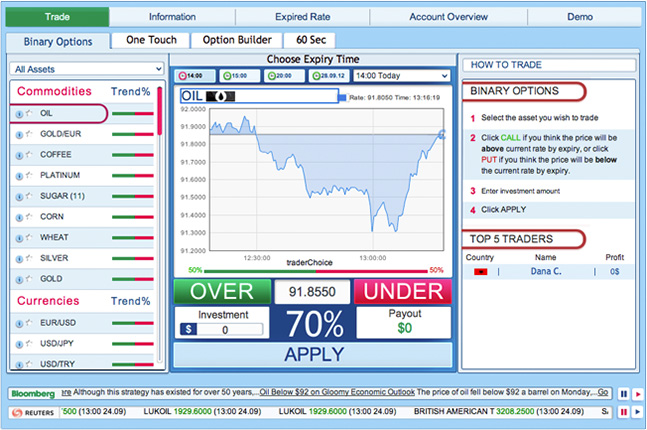647x430 pixels.
Task: Select GOLD/EUR in the commodities list
Action: (60, 134)
